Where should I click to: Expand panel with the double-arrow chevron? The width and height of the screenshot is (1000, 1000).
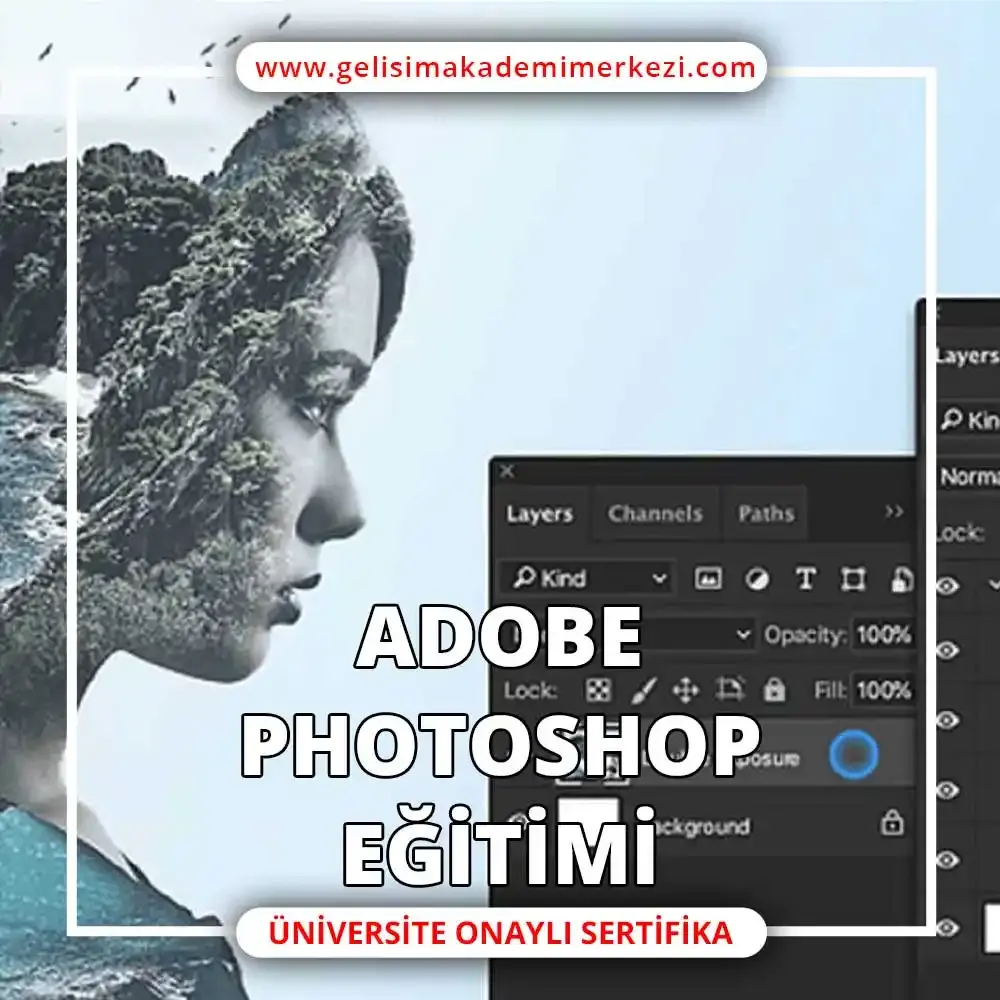(894, 512)
